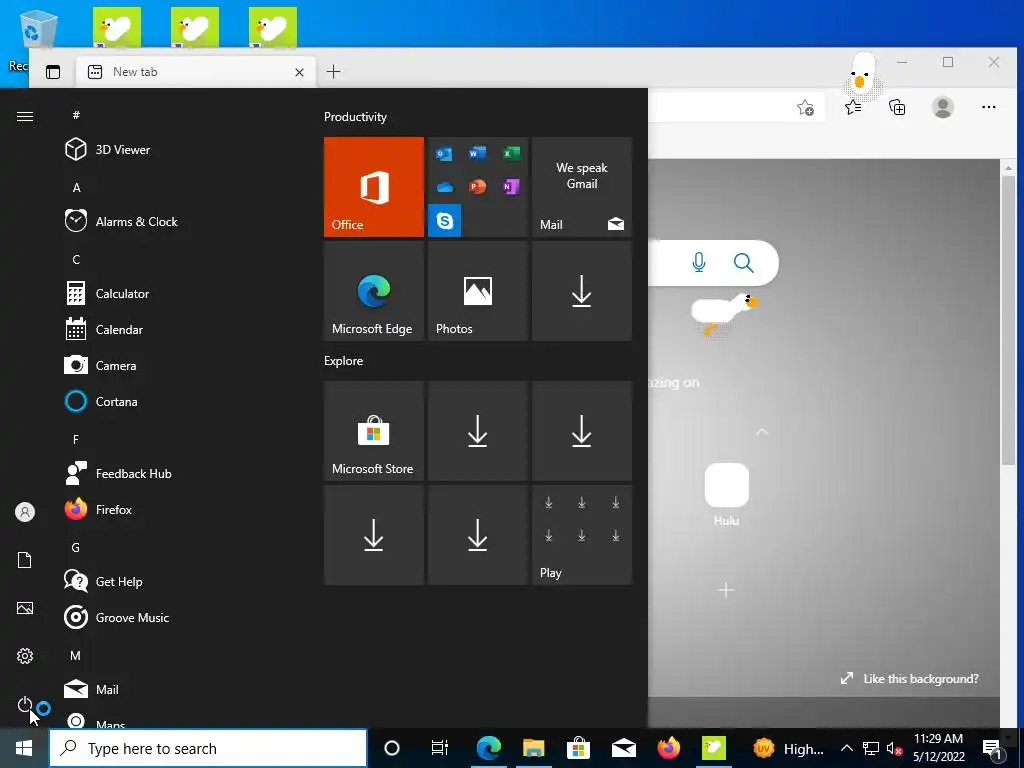Open the Play tile folder
This screenshot has height=768, width=1024.
coord(582,535)
